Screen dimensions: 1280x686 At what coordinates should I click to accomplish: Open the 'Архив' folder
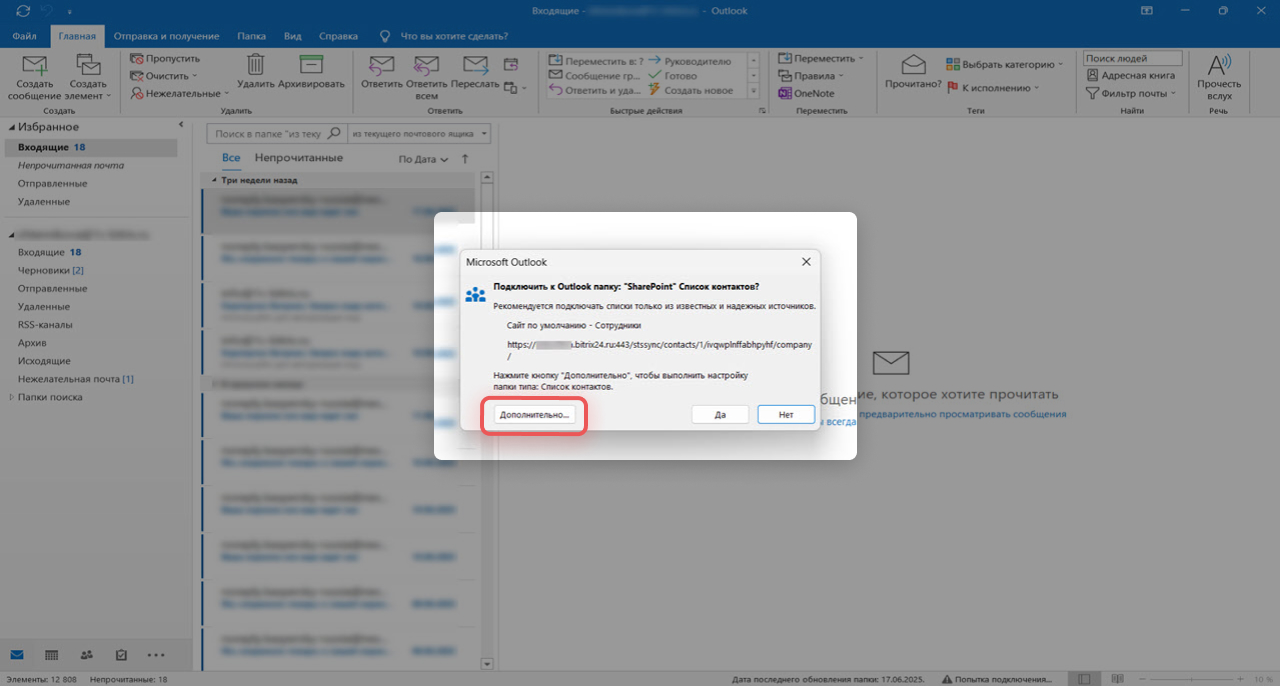(x=32, y=342)
